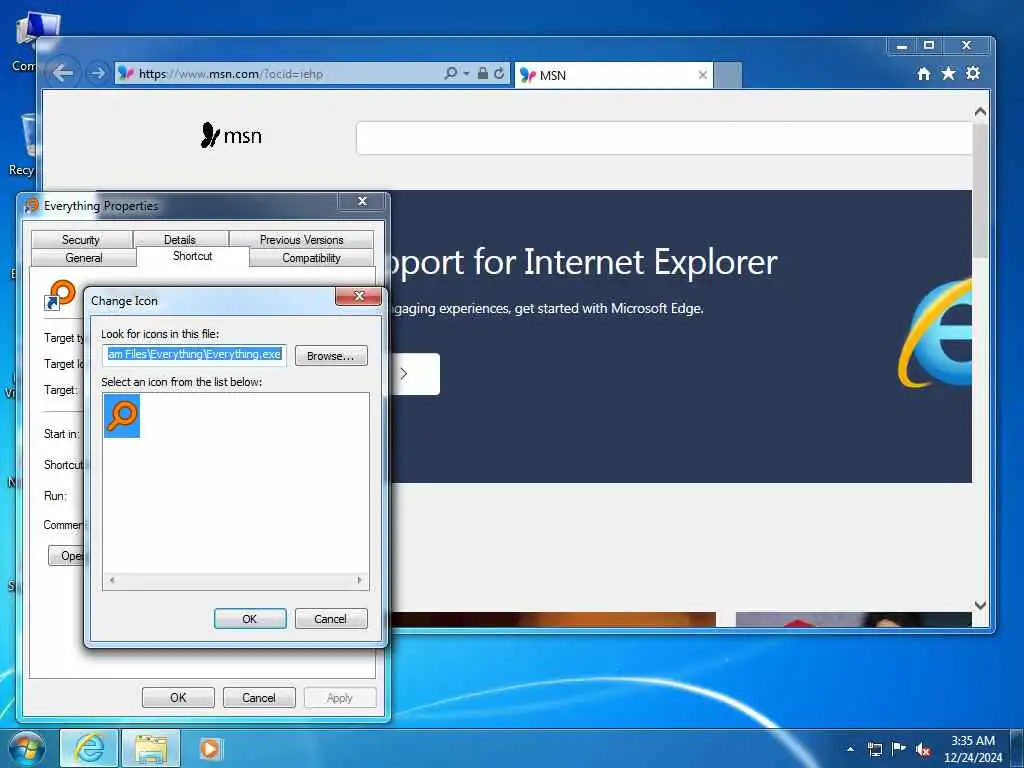Image resolution: width=1024 pixels, height=768 pixels.
Task: Open Previous Versions tab
Action: pos(302,240)
